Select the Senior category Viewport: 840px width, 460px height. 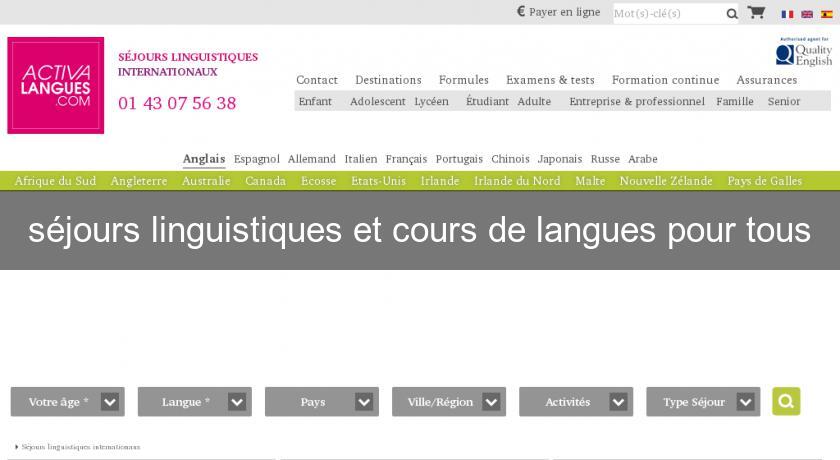click(784, 101)
